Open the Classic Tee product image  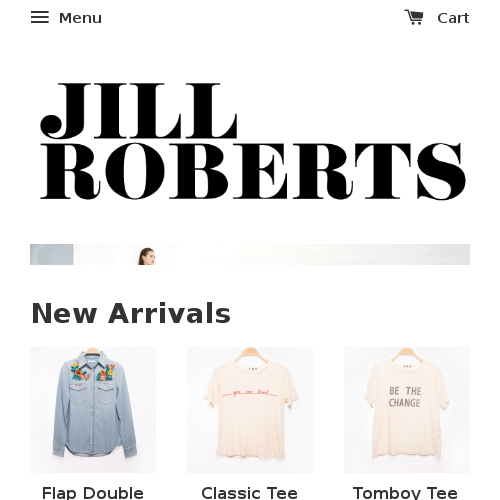[250, 410]
